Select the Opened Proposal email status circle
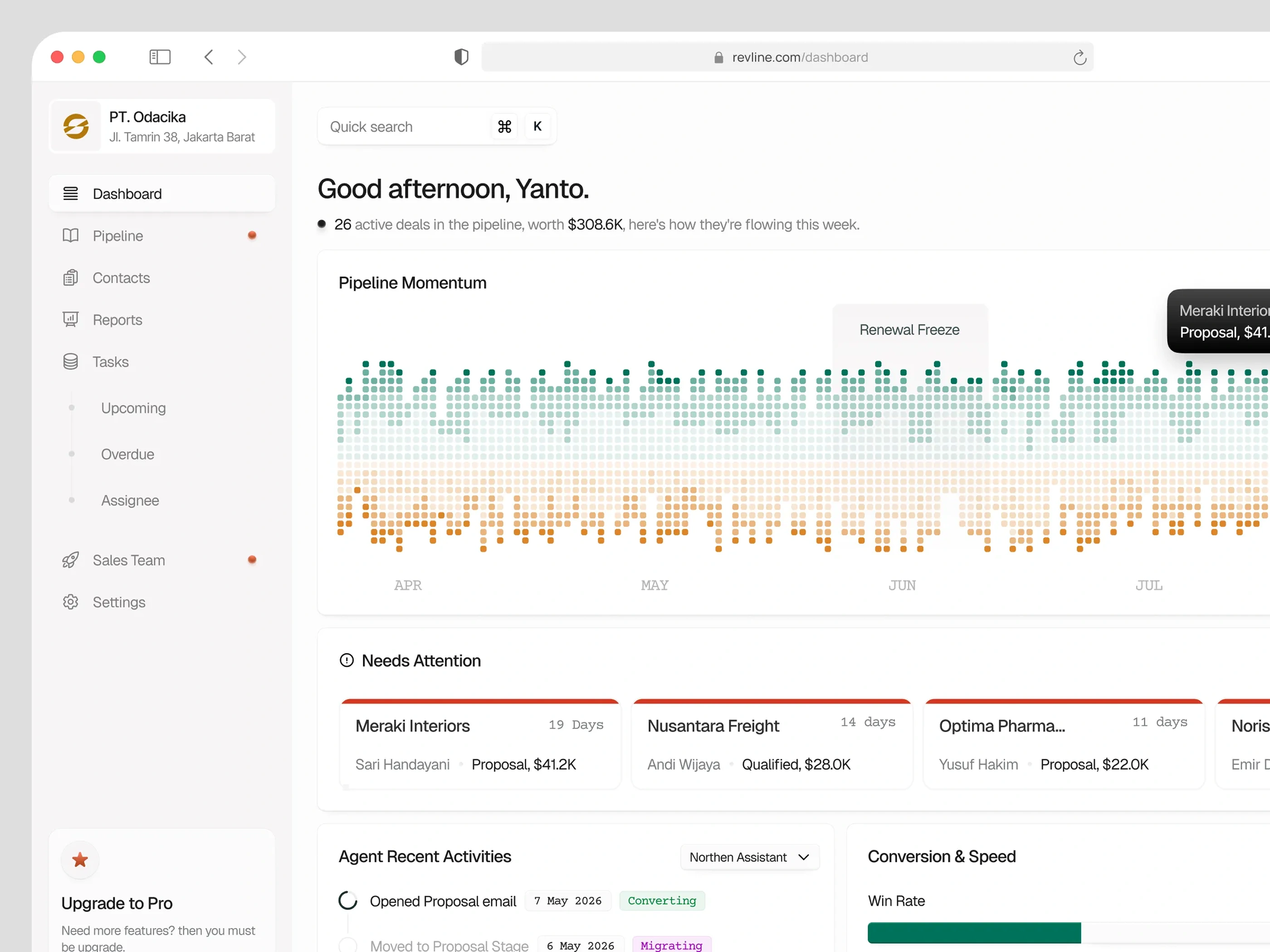The height and width of the screenshot is (952, 1270). (348, 901)
